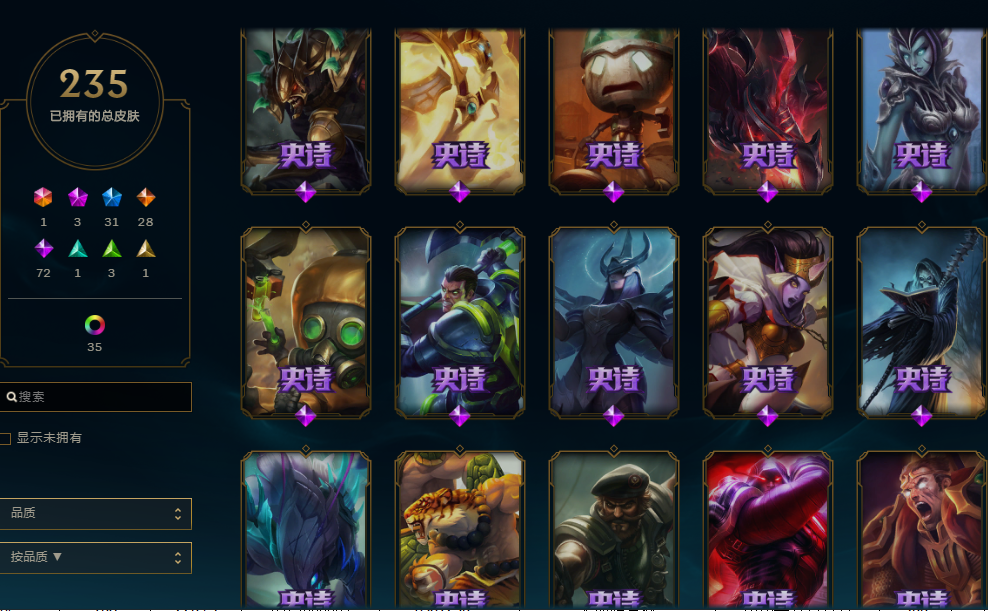
Task: Enable the 显示未拥有 checkbox
Action: pyautogui.click(x=6, y=438)
